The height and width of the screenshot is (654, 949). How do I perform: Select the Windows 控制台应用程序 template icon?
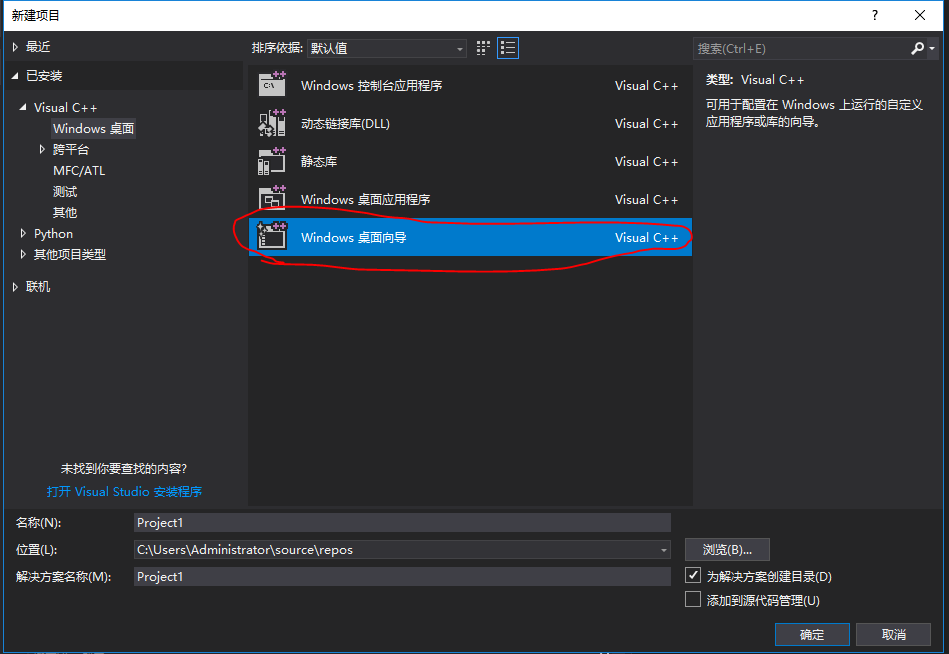275,85
